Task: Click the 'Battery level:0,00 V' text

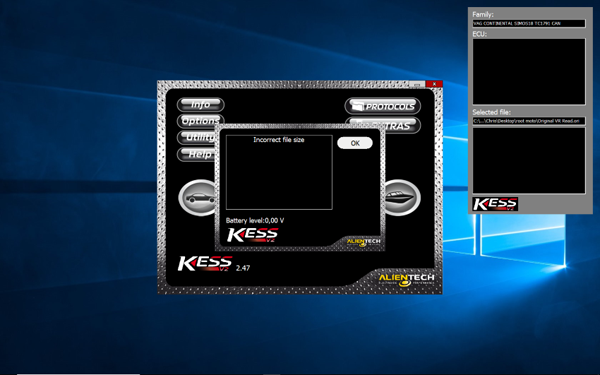Action: pos(255,220)
